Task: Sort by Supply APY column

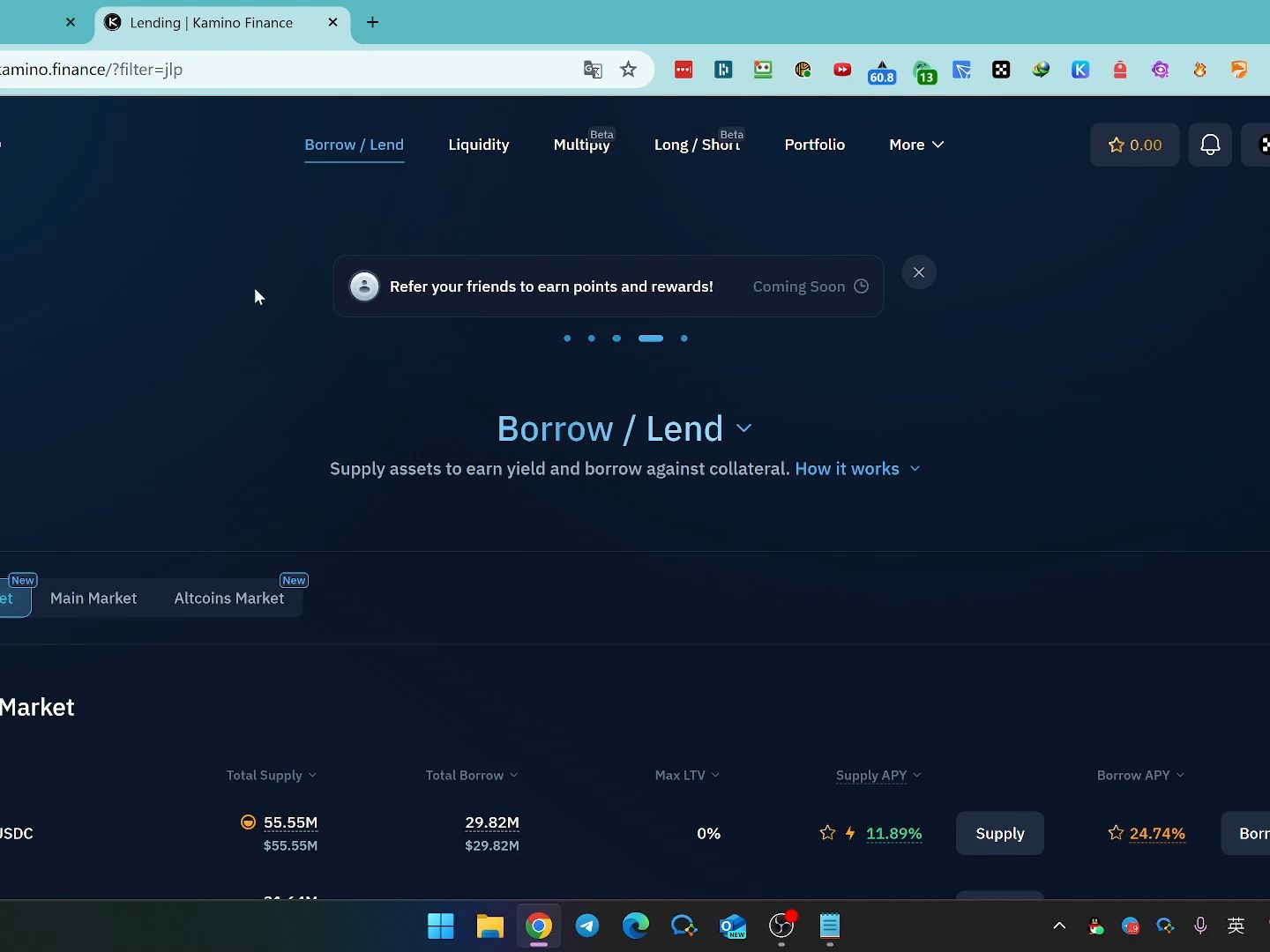Action: click(878, 775)
